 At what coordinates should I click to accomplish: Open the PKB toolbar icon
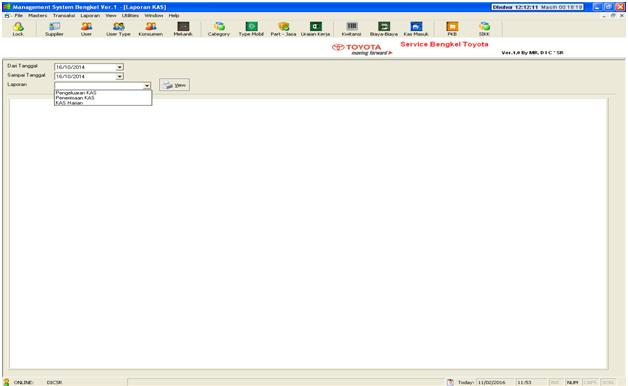452,29
